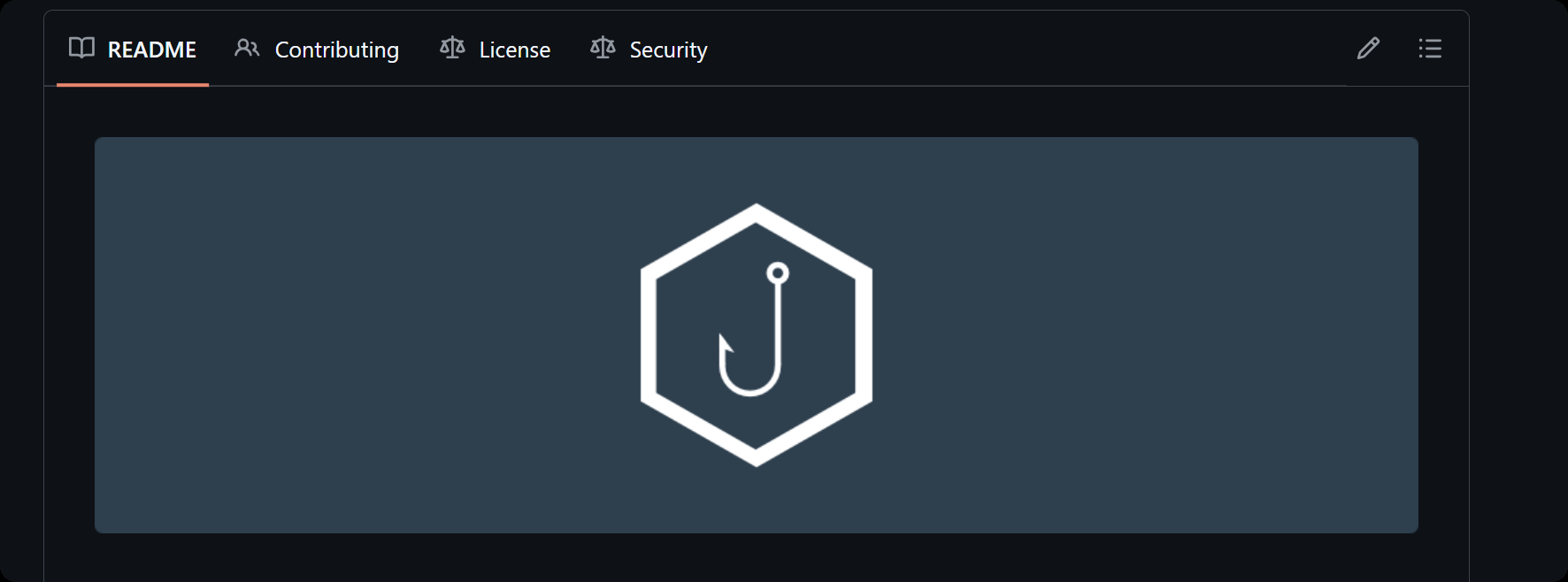Click banner background left of the logo
This screenshot has height=582, width=1568.
pyautogui.click(x=354, y=335)
